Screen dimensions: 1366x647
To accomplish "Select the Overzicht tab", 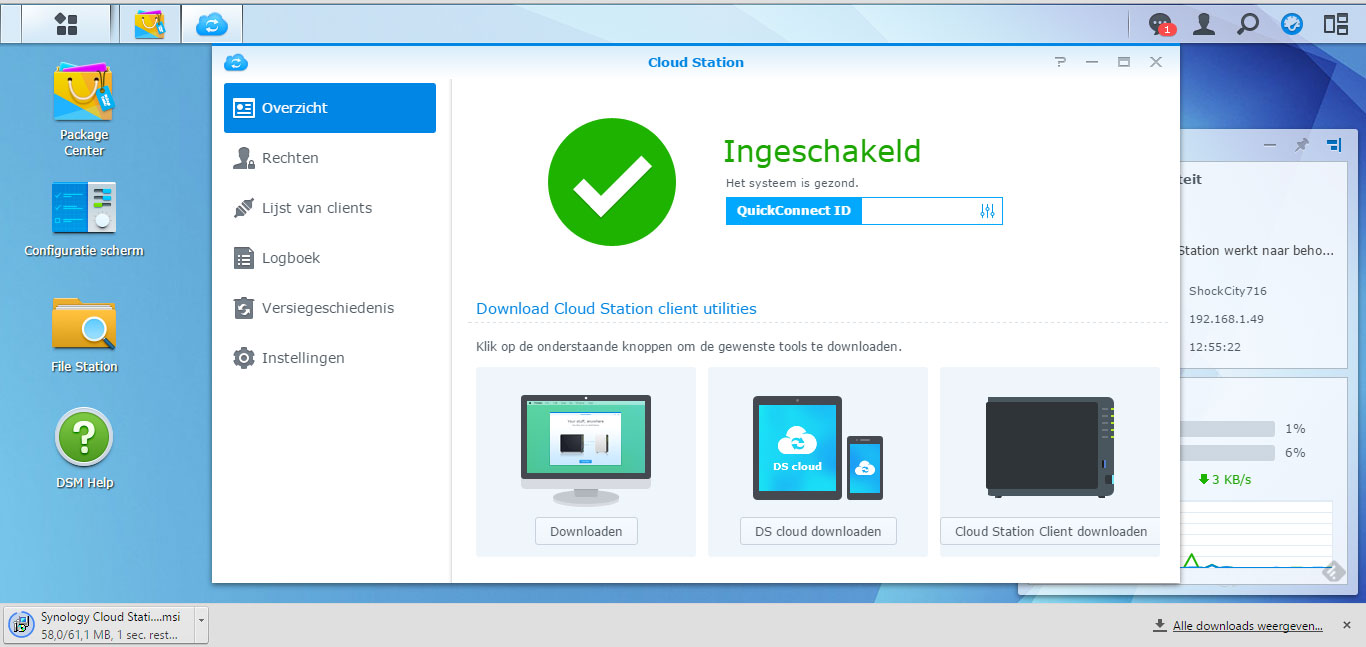I will 330,108.
